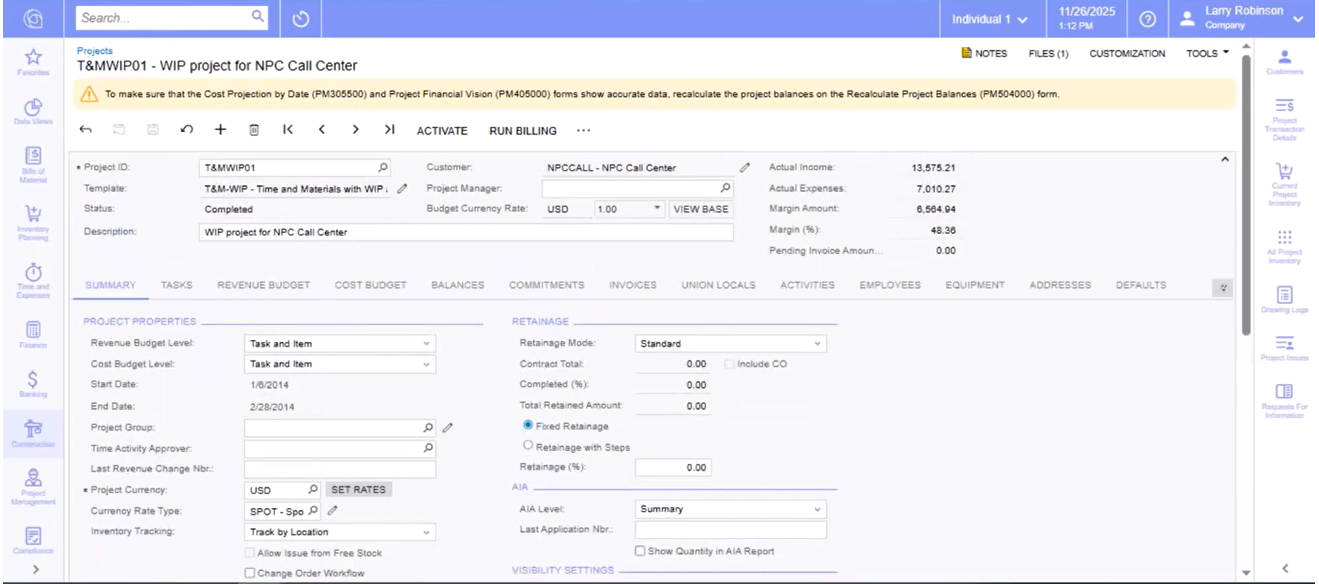Screen dimensions: 1319x584
Task: Open Favorites in the left sidebar
Action: pyautogui.click(x=33, y=60)
